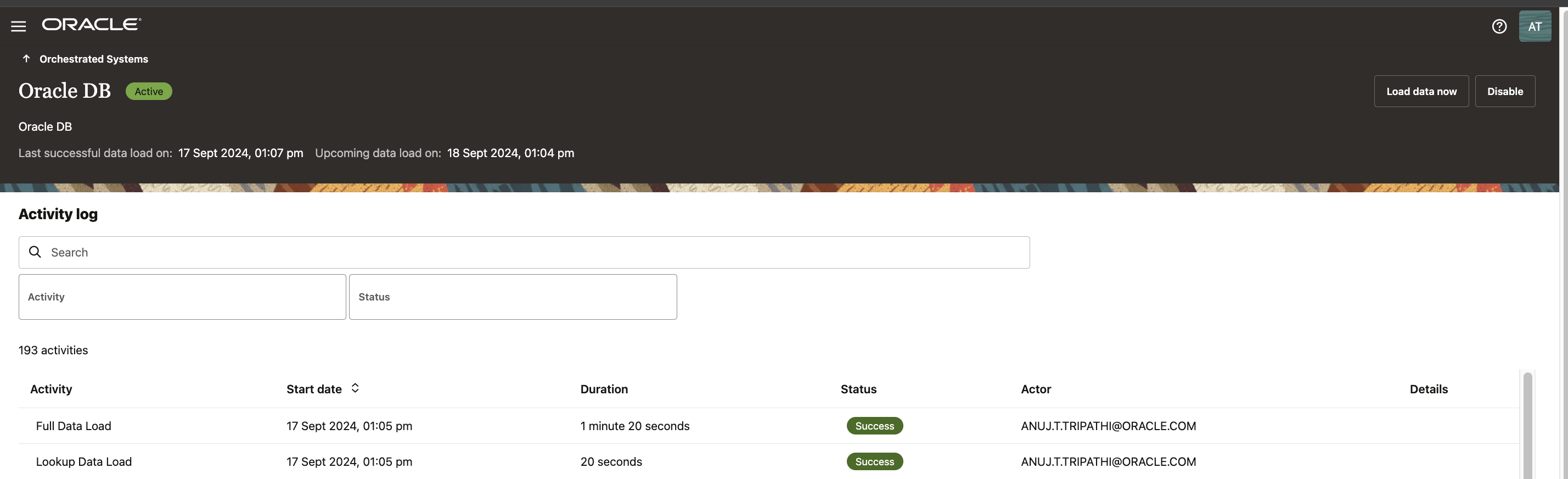Image resolution: width=1568 pixels, height=479 pixels.
Task: Click the Actor column header
Action: point(1036,389)
